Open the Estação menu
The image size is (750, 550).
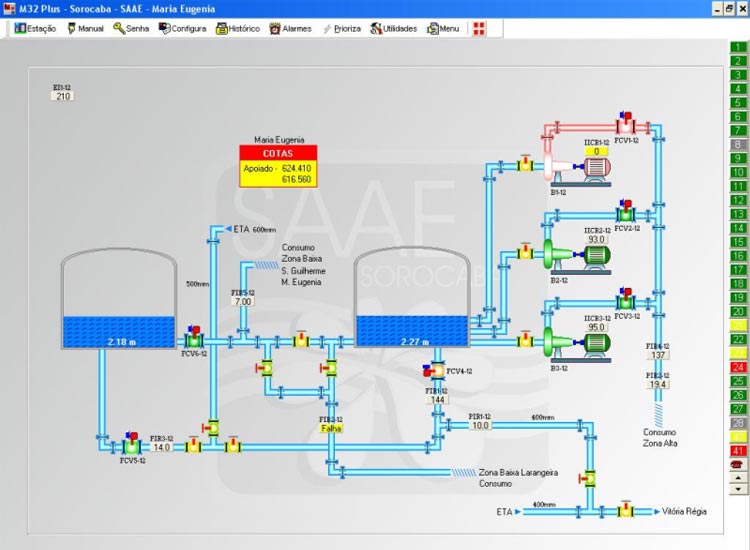pyautogui.click(x=35, y=29)
